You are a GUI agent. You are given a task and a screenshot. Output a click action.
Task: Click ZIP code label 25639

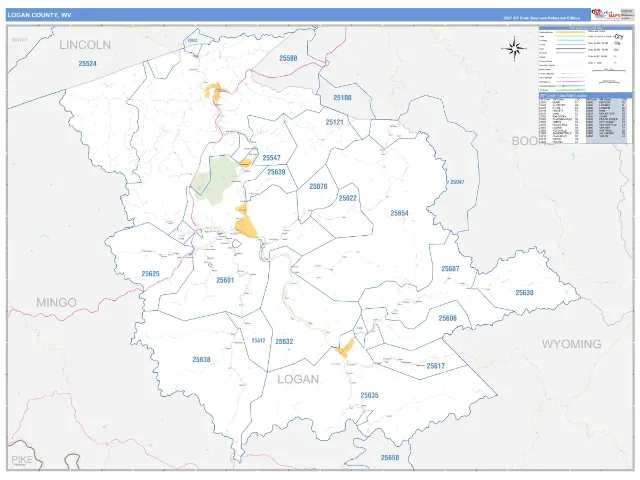(276, 172)
